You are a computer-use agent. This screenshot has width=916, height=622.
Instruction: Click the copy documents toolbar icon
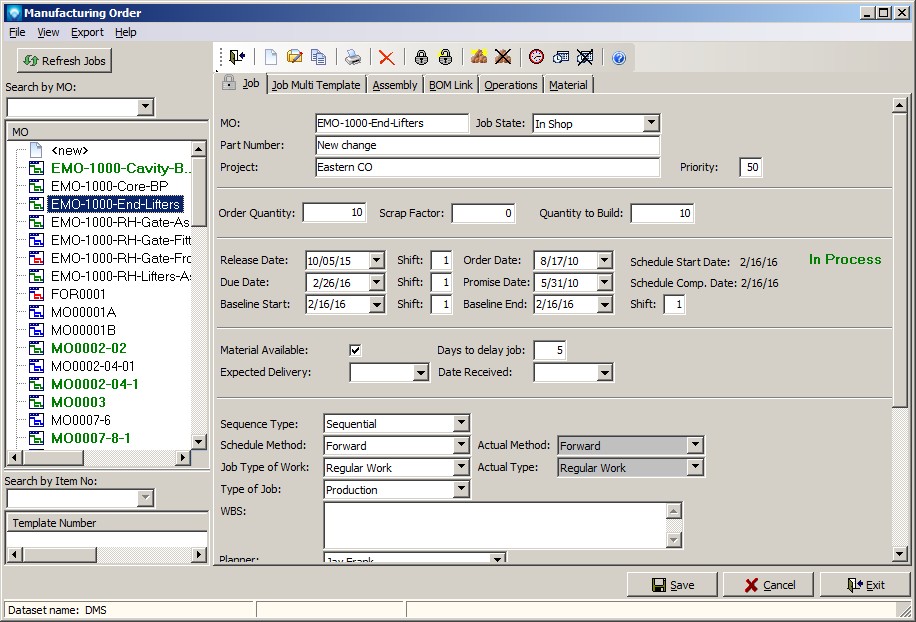[319, 57]
